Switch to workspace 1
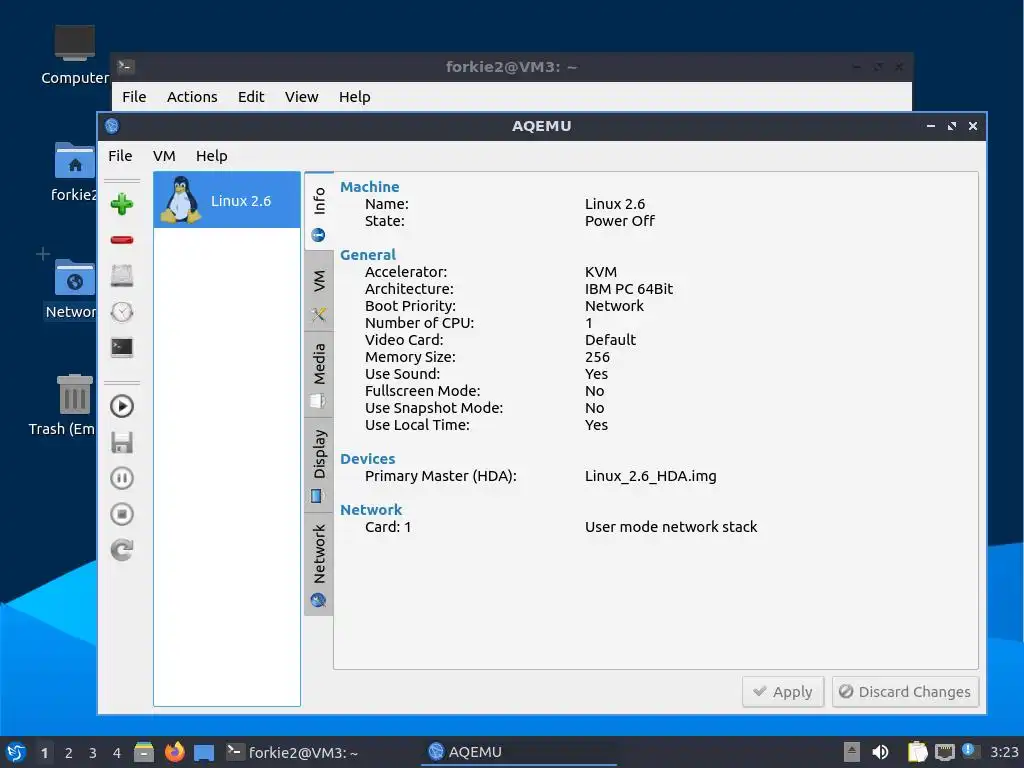This screenshot has height=768, width=1024. (44, 753)
